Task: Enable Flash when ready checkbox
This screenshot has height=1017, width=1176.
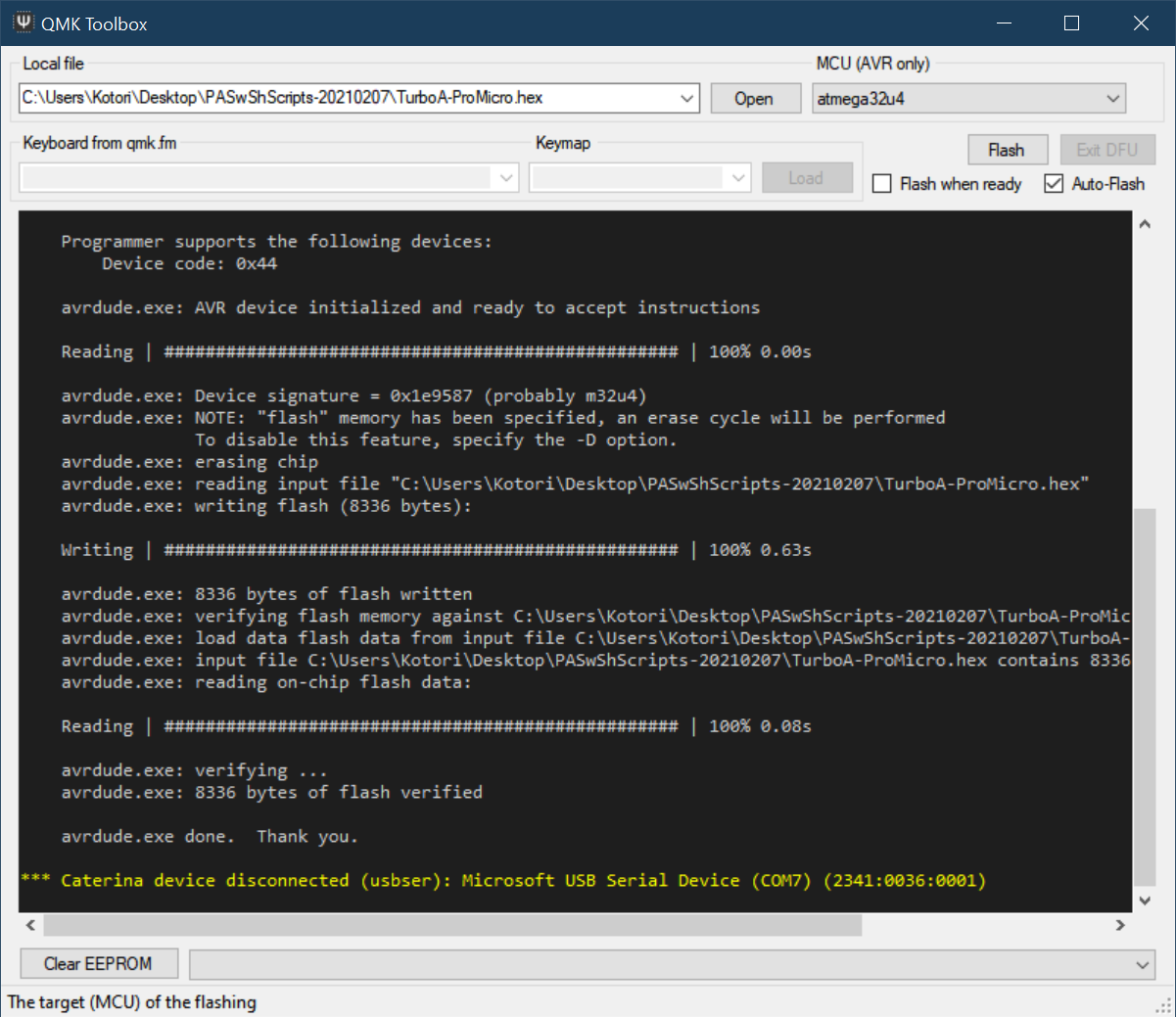Action: click(882, 184)
